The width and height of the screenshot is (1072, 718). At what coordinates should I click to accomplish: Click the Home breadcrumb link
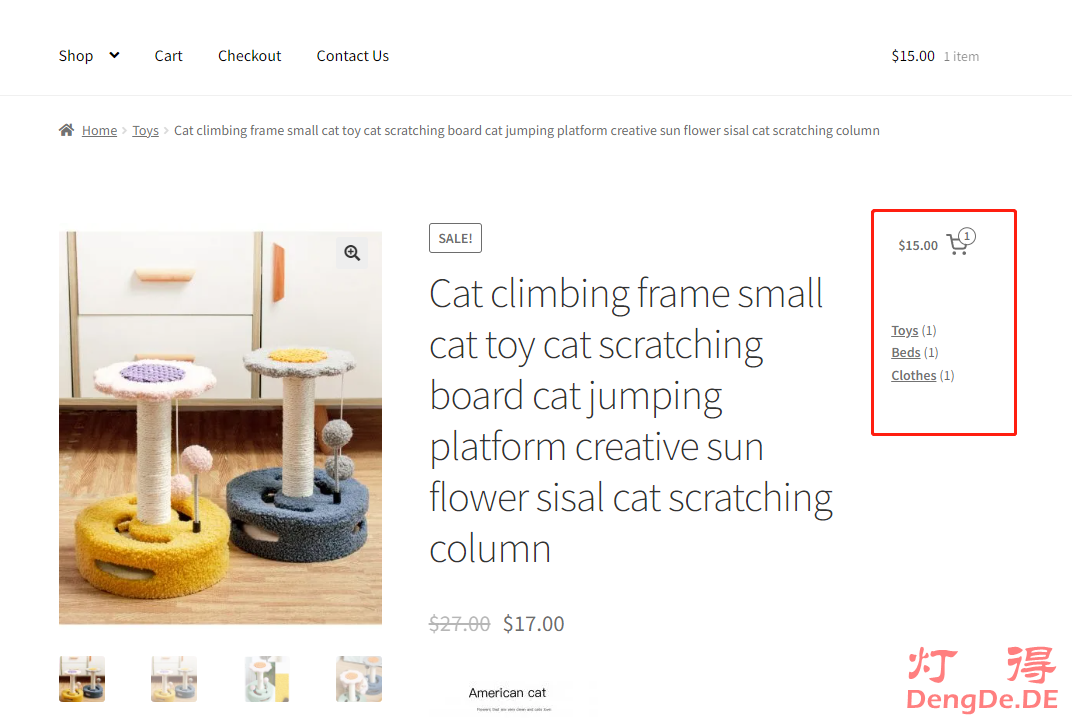coord(99,131)
